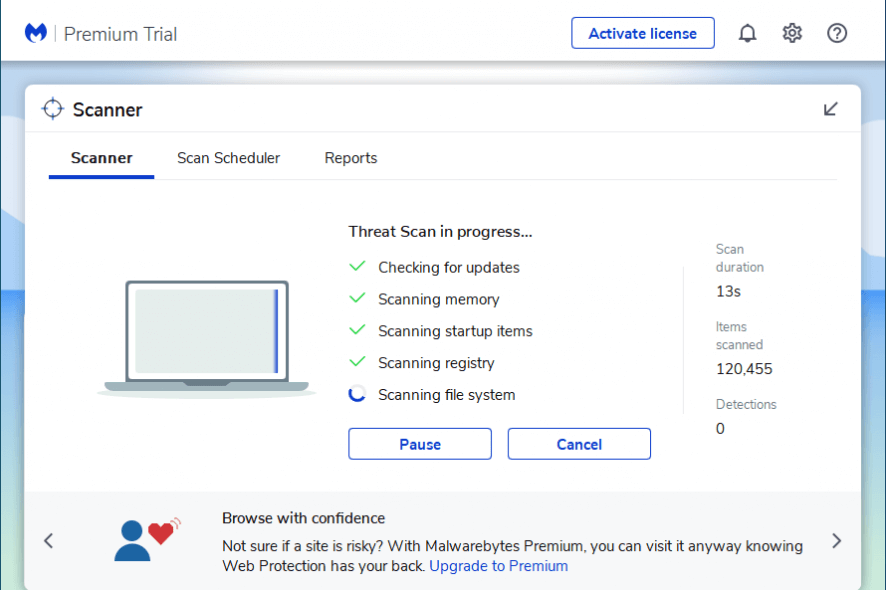Open the notifications bell

pos(747,33)
